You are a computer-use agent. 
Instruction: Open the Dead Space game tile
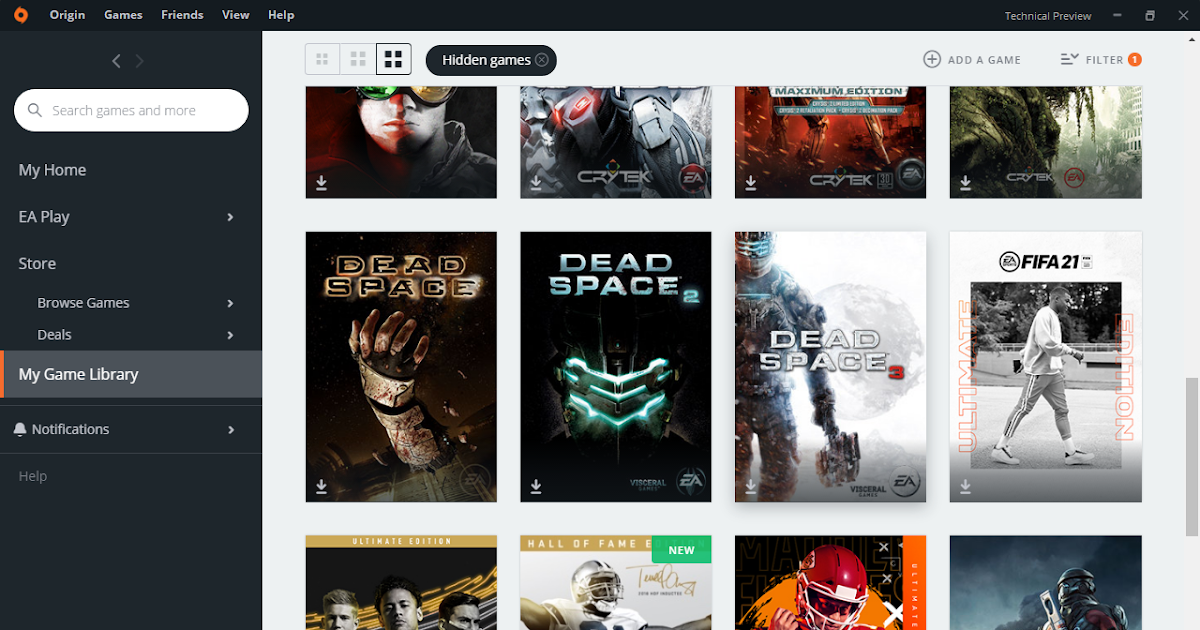[401, 367]
